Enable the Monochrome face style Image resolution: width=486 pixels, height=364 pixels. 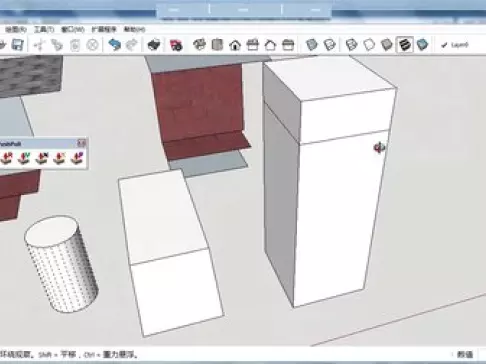(x=422, y=44)
